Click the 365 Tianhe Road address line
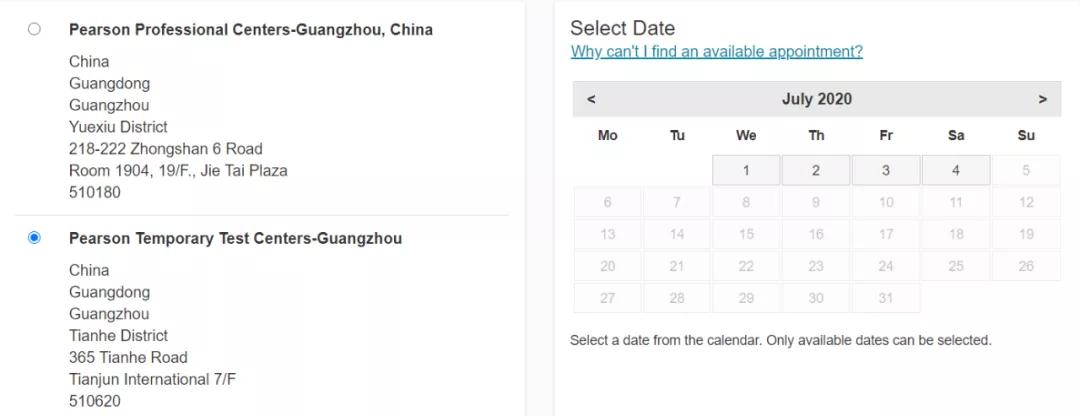 pyautogui.click(x=128, y=357)
